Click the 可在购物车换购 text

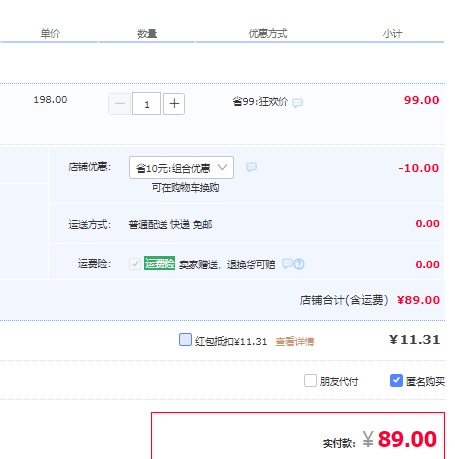(x=185, y=188)
